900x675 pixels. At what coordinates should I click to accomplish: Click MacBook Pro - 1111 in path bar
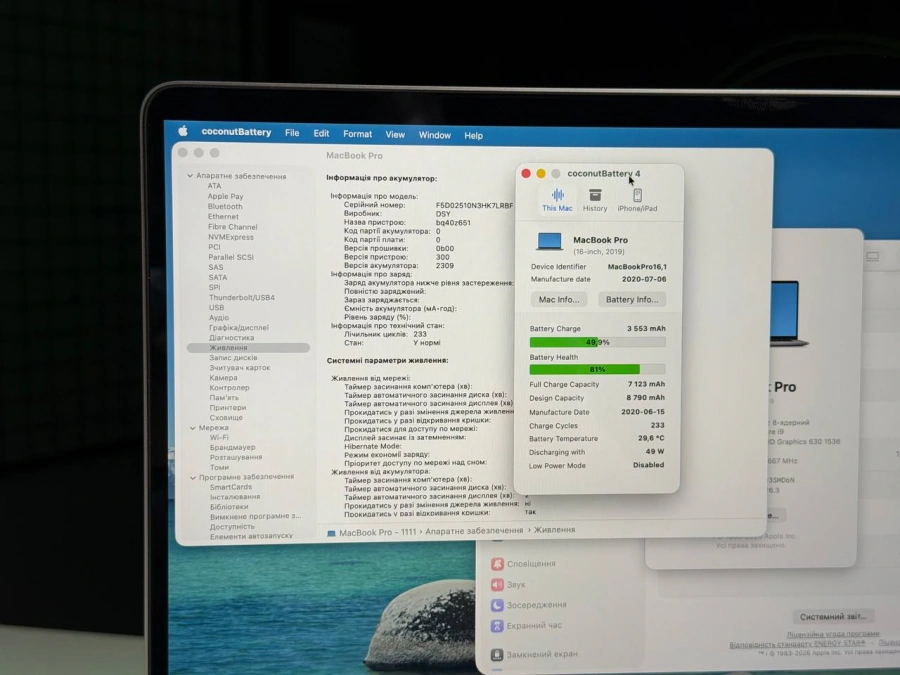[x=371, y=533]
